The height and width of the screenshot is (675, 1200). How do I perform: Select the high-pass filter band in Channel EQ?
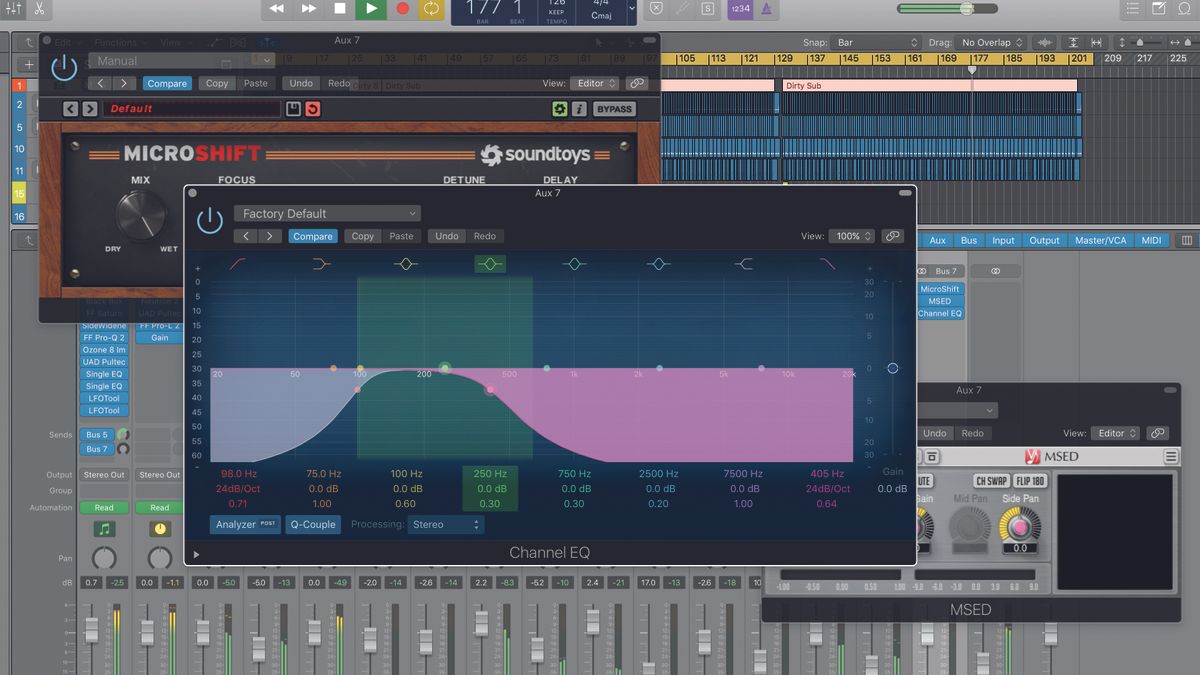coord(237,264)
